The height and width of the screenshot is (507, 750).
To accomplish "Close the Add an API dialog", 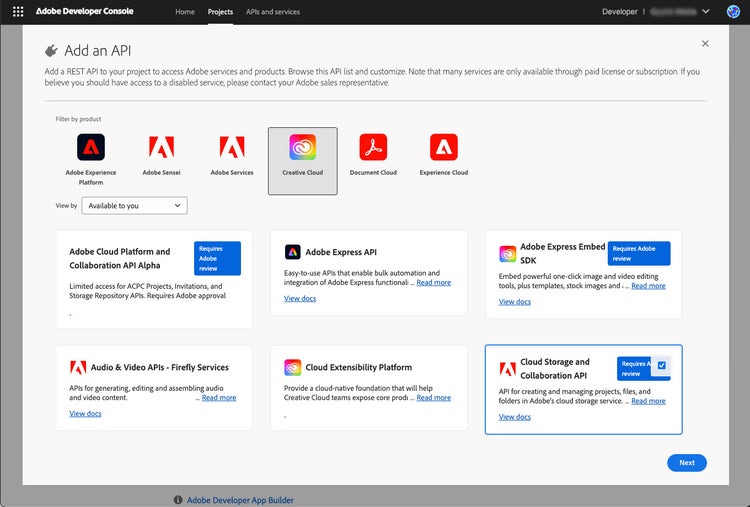I will click(705, 44).
